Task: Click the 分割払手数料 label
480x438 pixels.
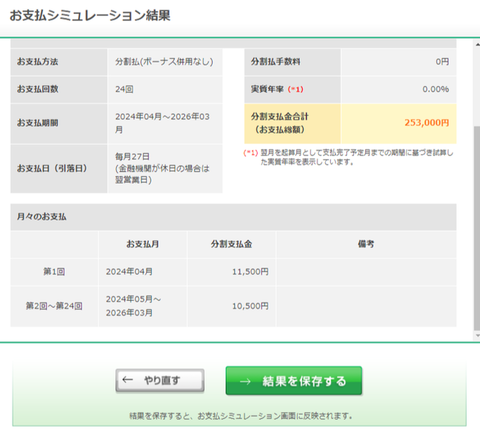Action: click(x=275, y=62)
